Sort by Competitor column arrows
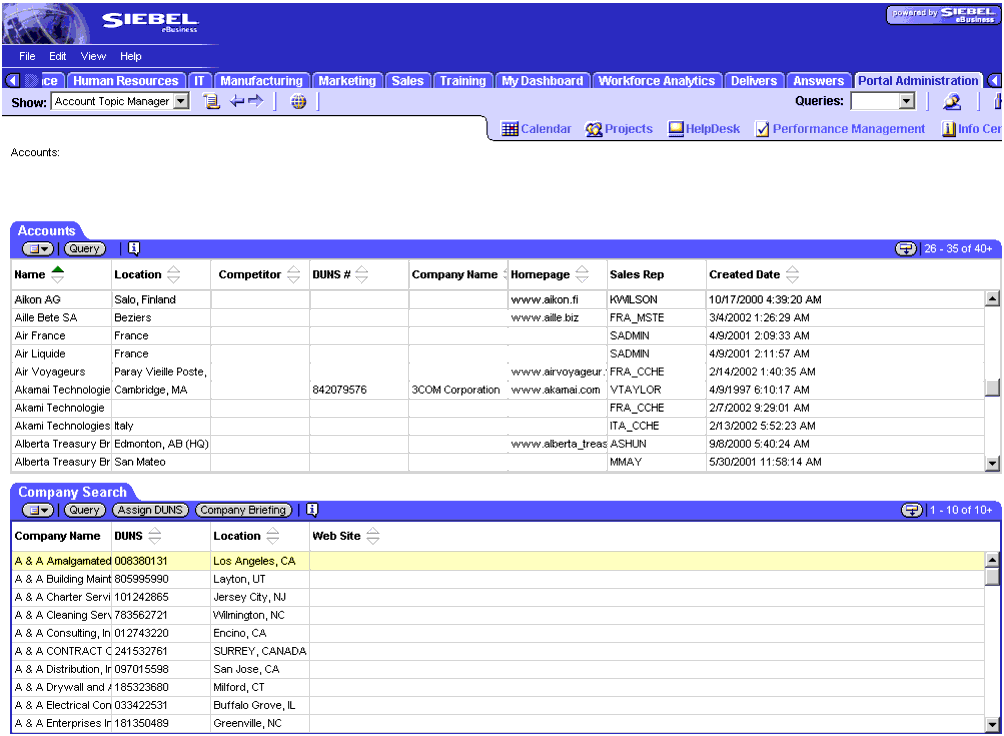 pos(293,274)
